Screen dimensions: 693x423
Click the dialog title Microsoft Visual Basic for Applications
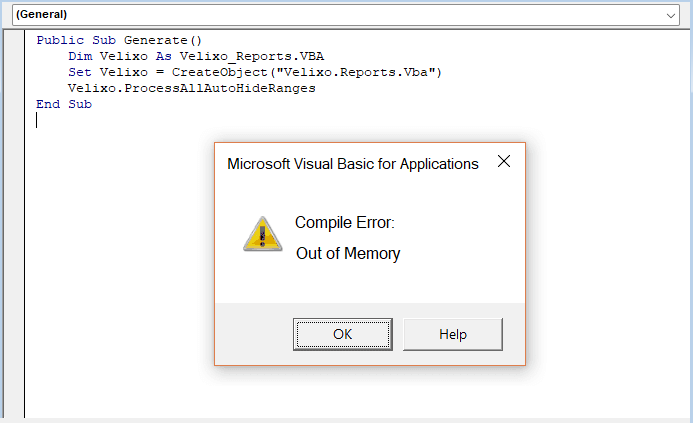pyautogui.click(x=353, y=164)
